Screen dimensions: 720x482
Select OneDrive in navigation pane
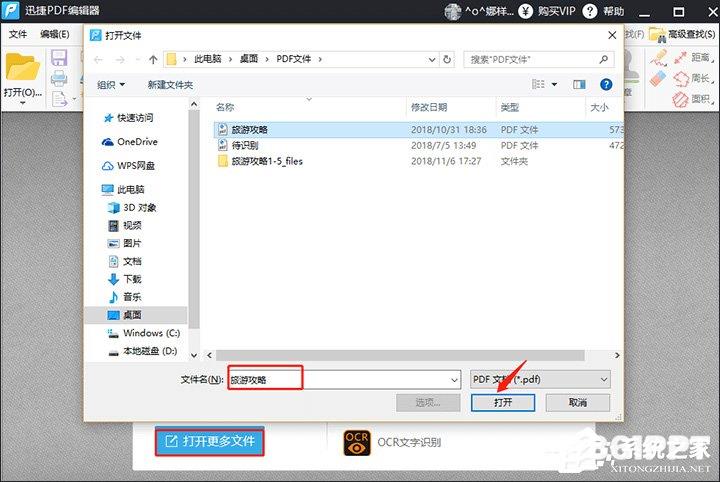coord(130,142)
